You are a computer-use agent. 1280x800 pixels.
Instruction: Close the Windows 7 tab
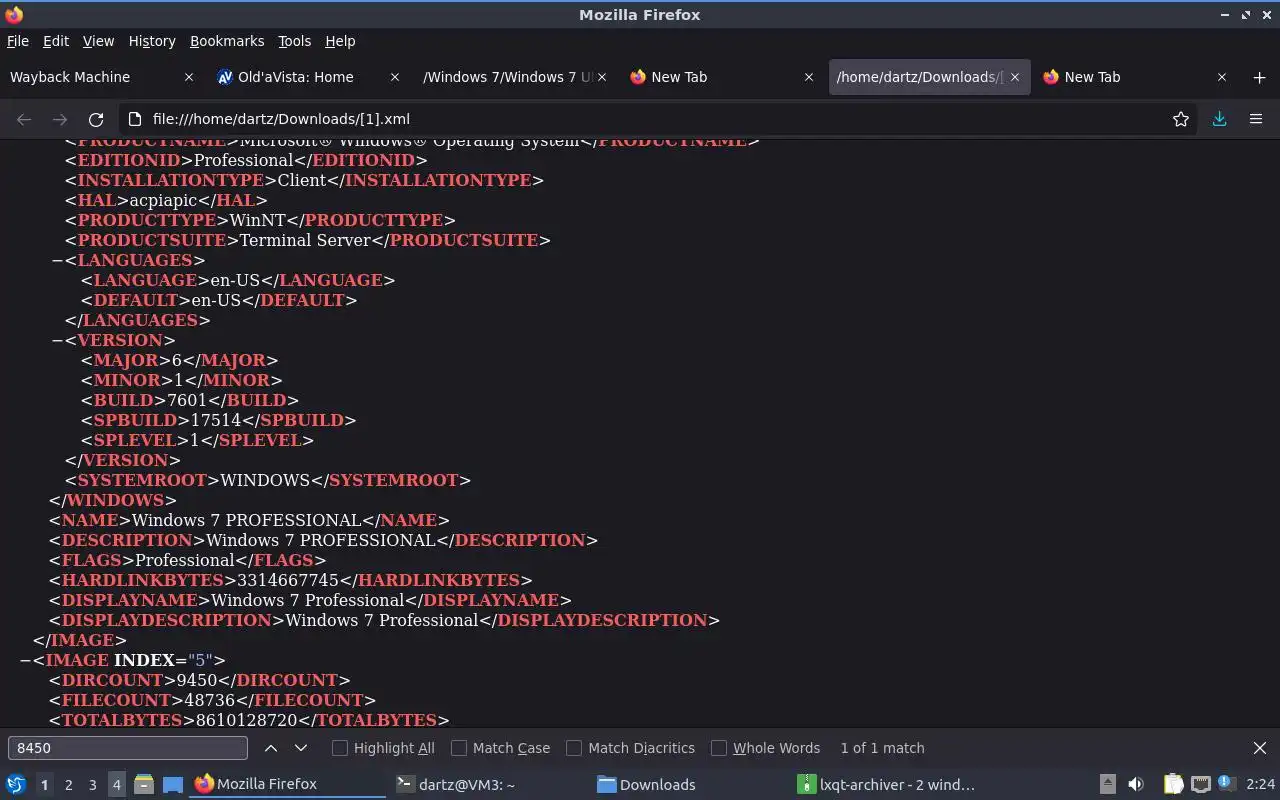[x=602, y=77]
